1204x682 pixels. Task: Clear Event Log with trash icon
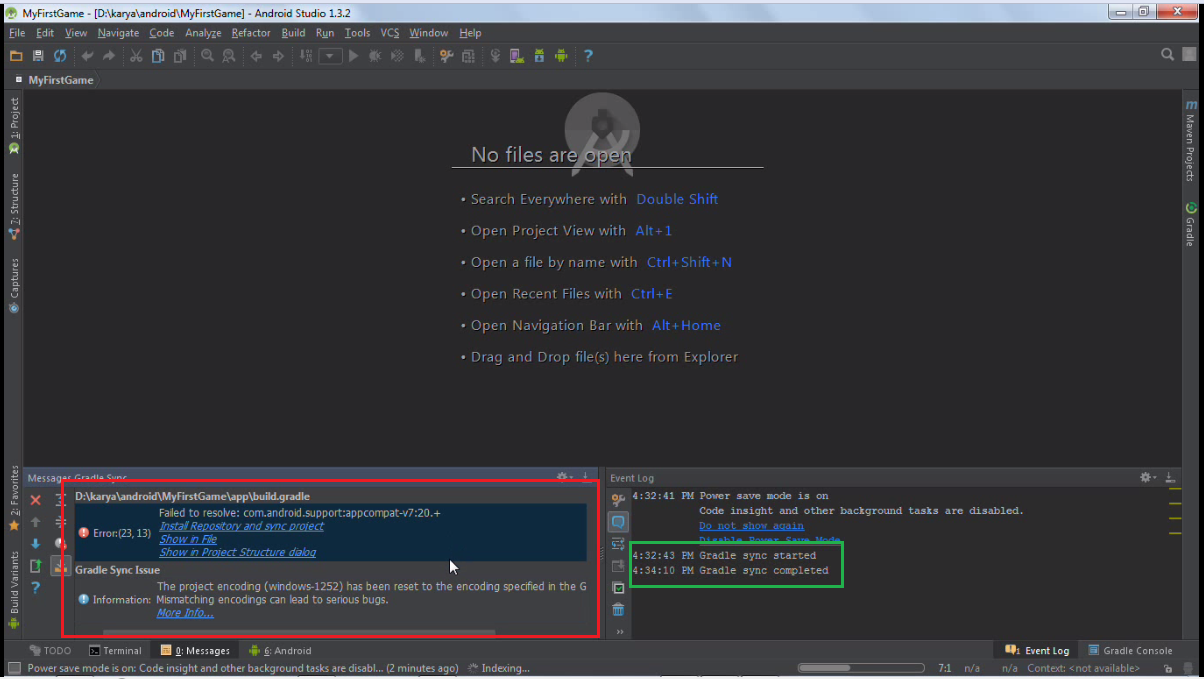tap(618, 610)
